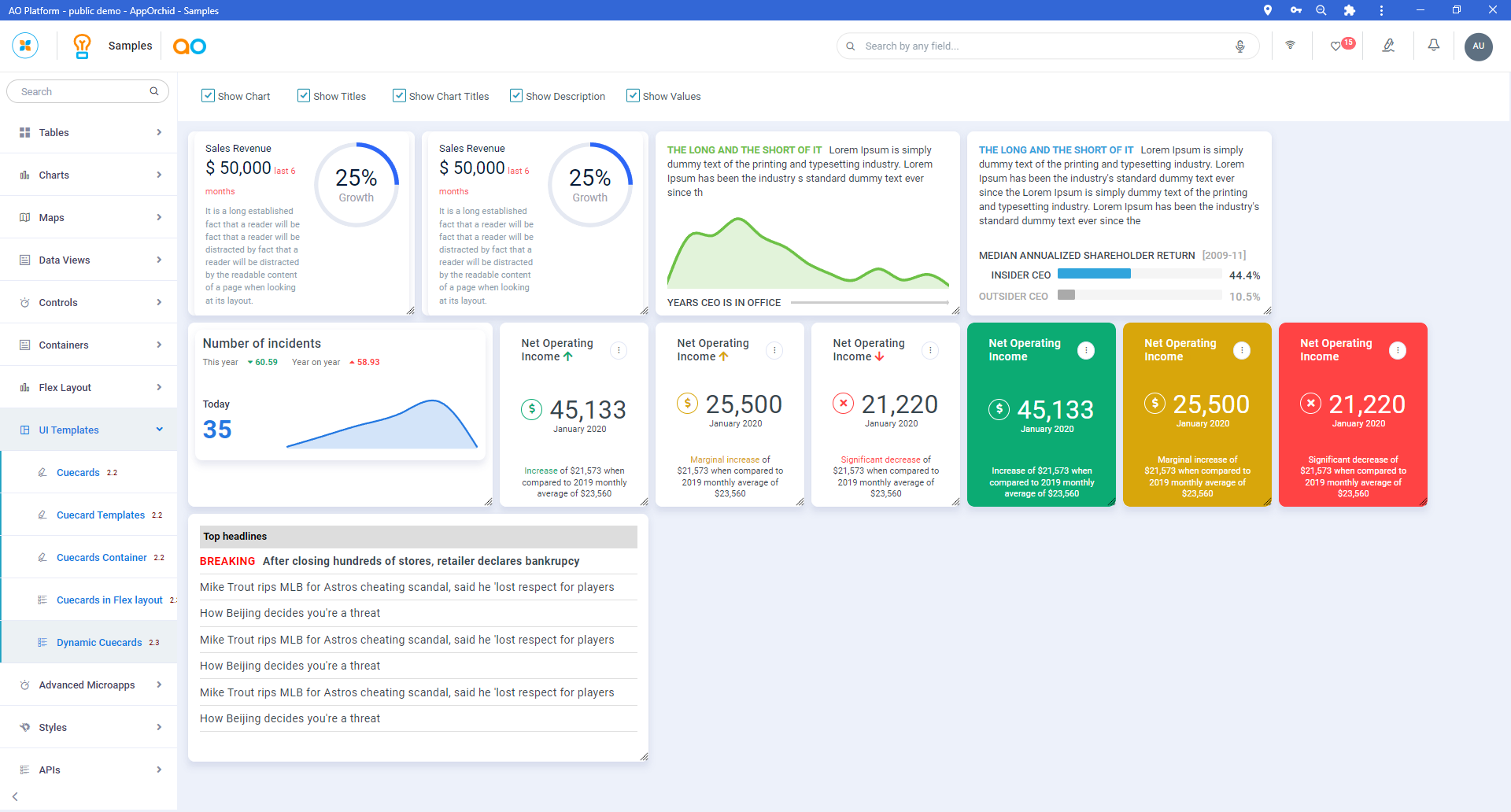
Task: Click the How Beijing decides headline
Action: (290, 613)
